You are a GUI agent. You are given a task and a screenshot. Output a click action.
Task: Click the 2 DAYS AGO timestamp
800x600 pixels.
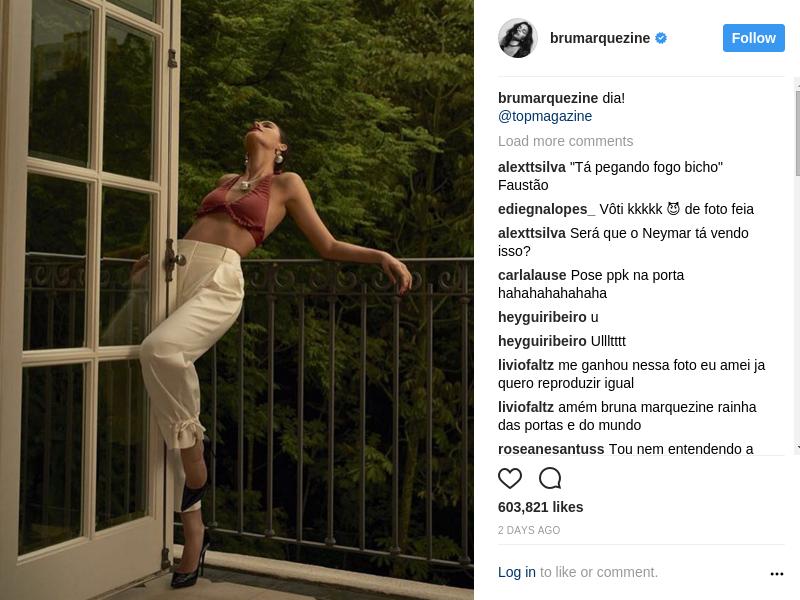click(529, 531)
